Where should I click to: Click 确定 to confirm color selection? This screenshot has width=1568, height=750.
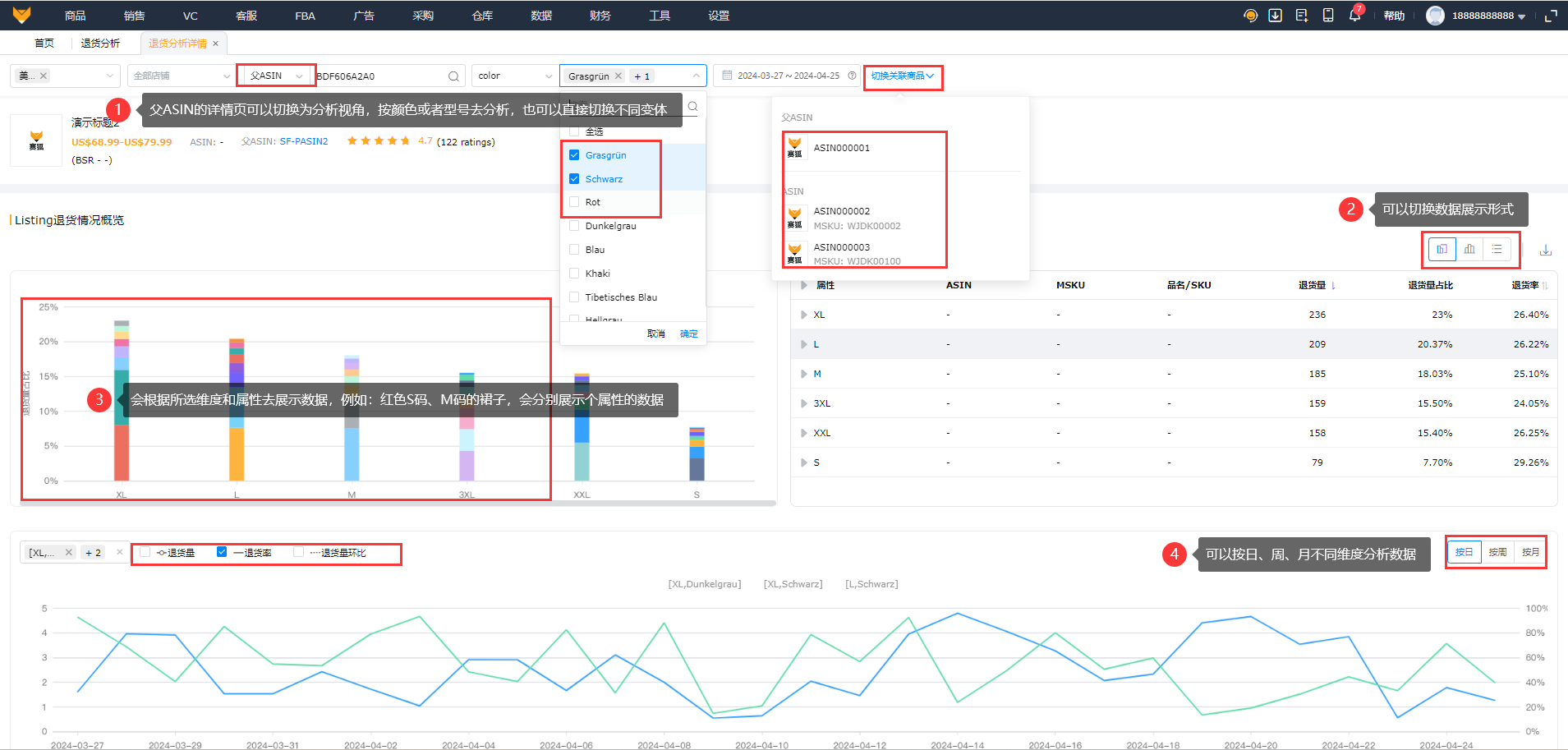click(688, 334)
